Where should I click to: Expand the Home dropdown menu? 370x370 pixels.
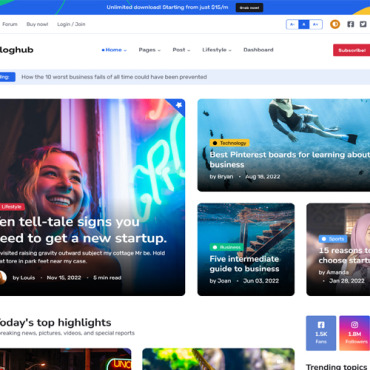tap(114, 50)
